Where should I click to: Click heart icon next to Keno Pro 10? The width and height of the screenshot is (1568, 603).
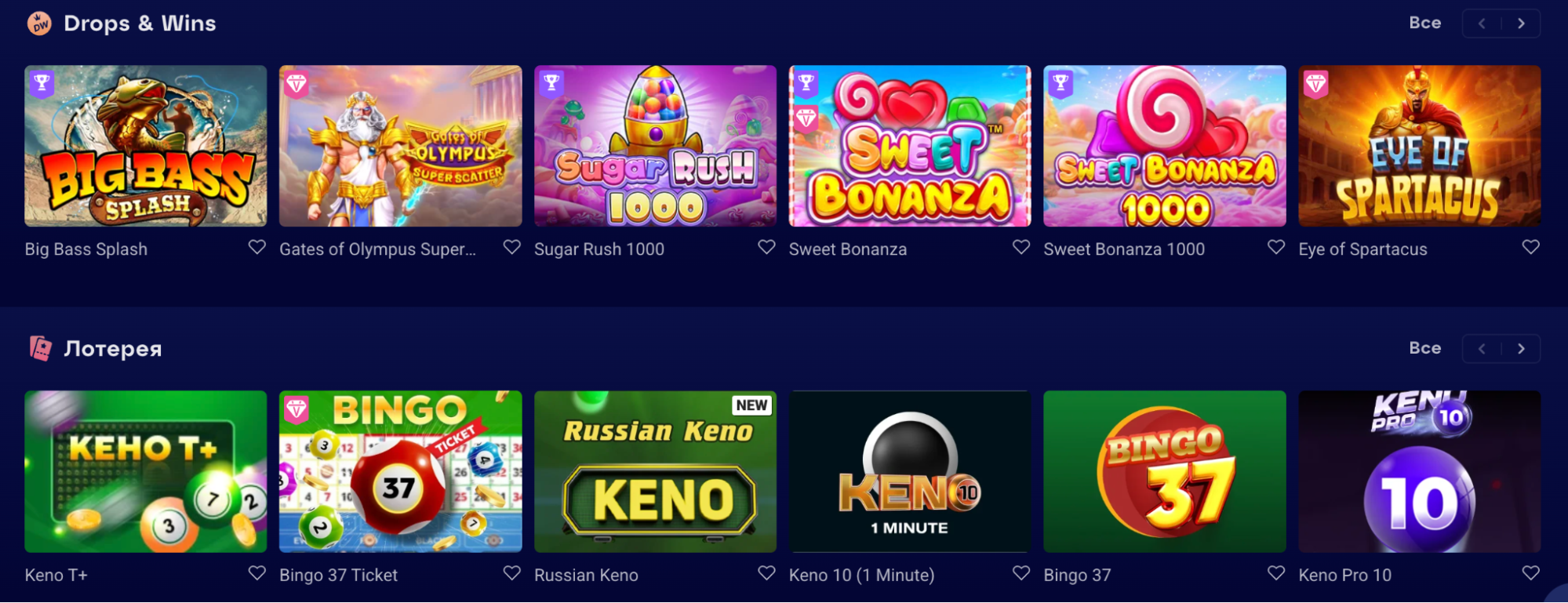point(1530,573)
